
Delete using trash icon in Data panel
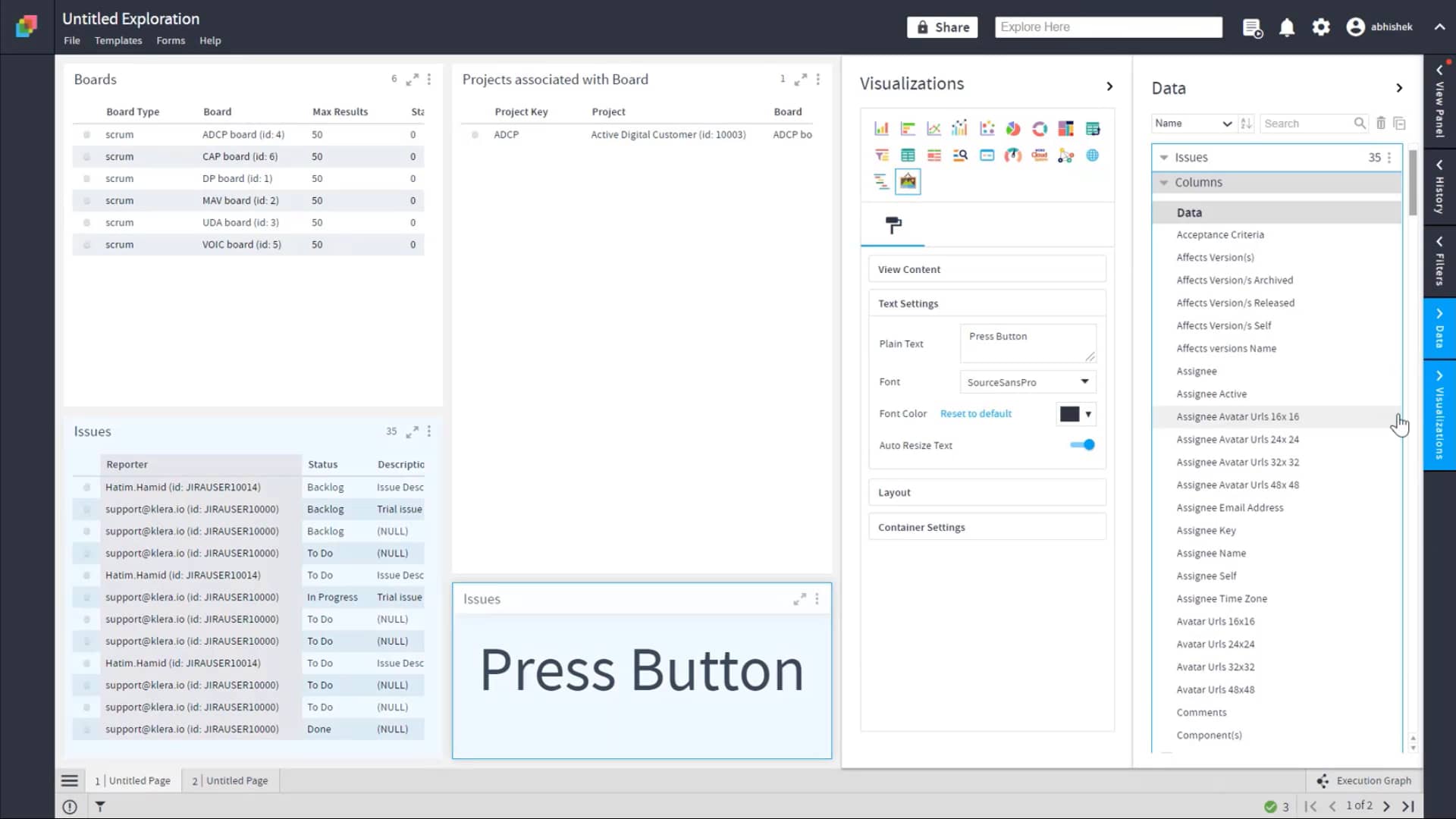click(1381, 123)
